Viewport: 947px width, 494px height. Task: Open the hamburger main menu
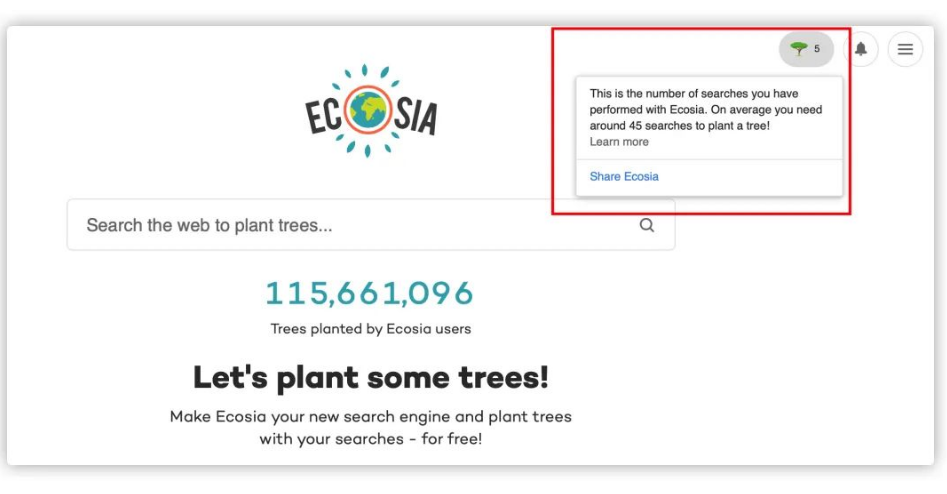point(905,49)
